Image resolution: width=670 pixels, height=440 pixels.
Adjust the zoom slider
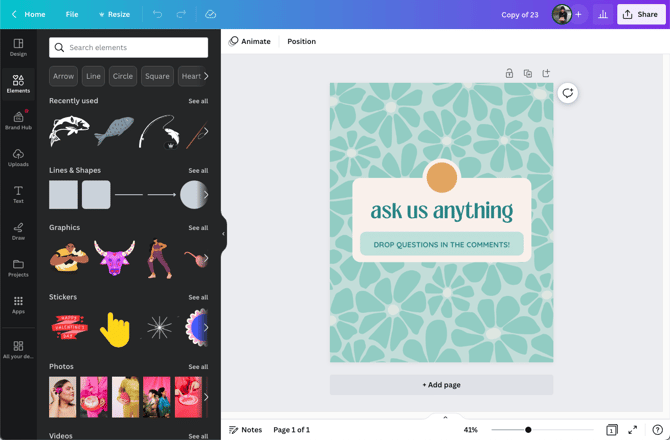click(x=528, y=430)
